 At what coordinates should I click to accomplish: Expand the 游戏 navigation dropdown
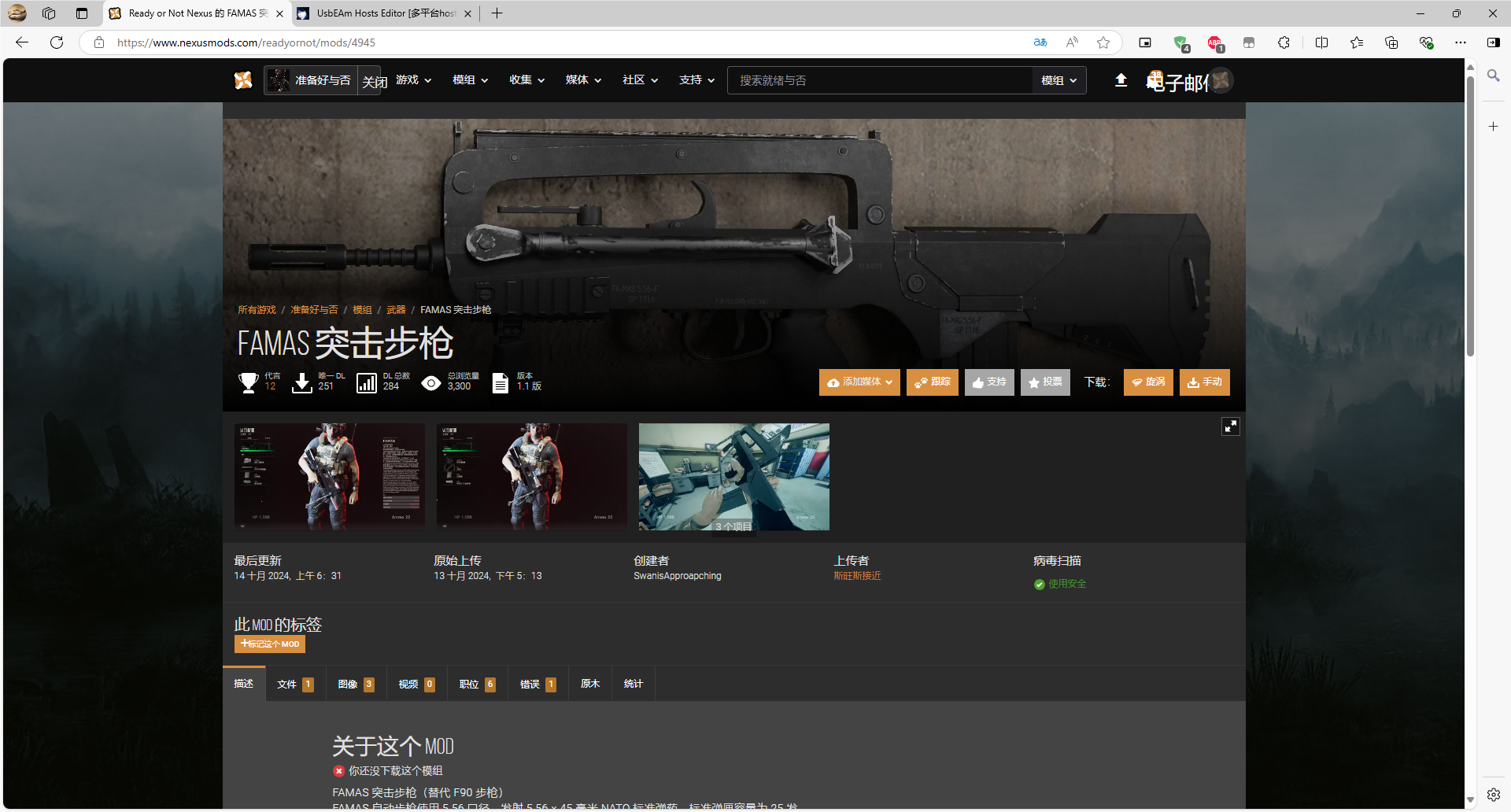[x=414, y=80]
